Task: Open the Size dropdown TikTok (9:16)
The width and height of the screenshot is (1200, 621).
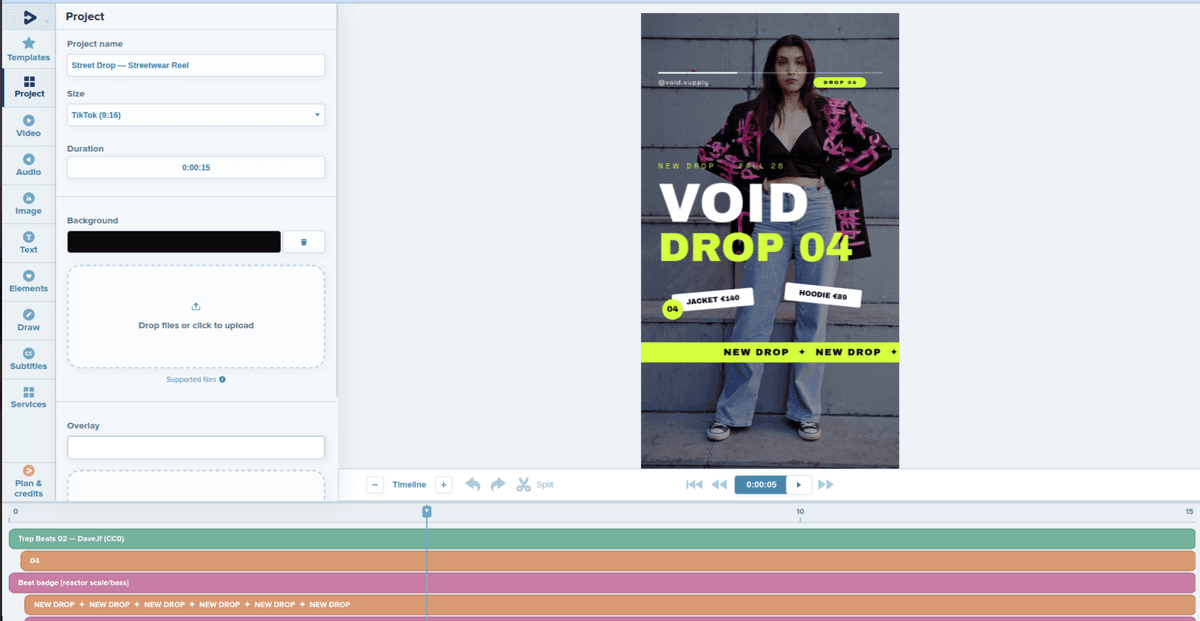Action: (196, 115)
